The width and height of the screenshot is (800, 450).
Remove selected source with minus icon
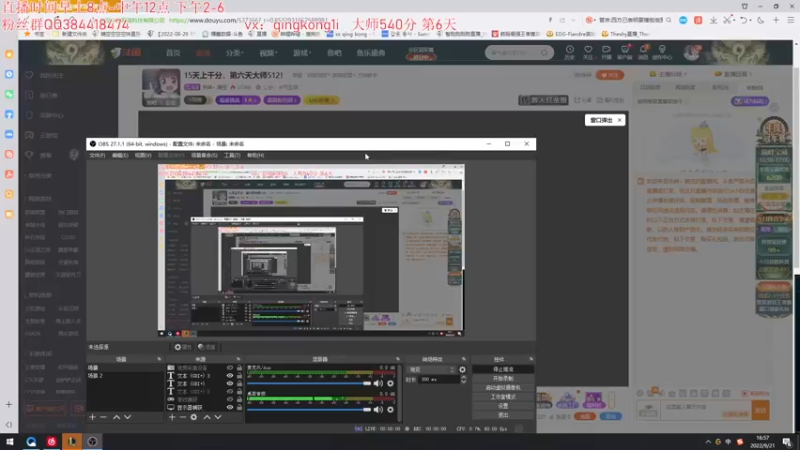[183, 417]
